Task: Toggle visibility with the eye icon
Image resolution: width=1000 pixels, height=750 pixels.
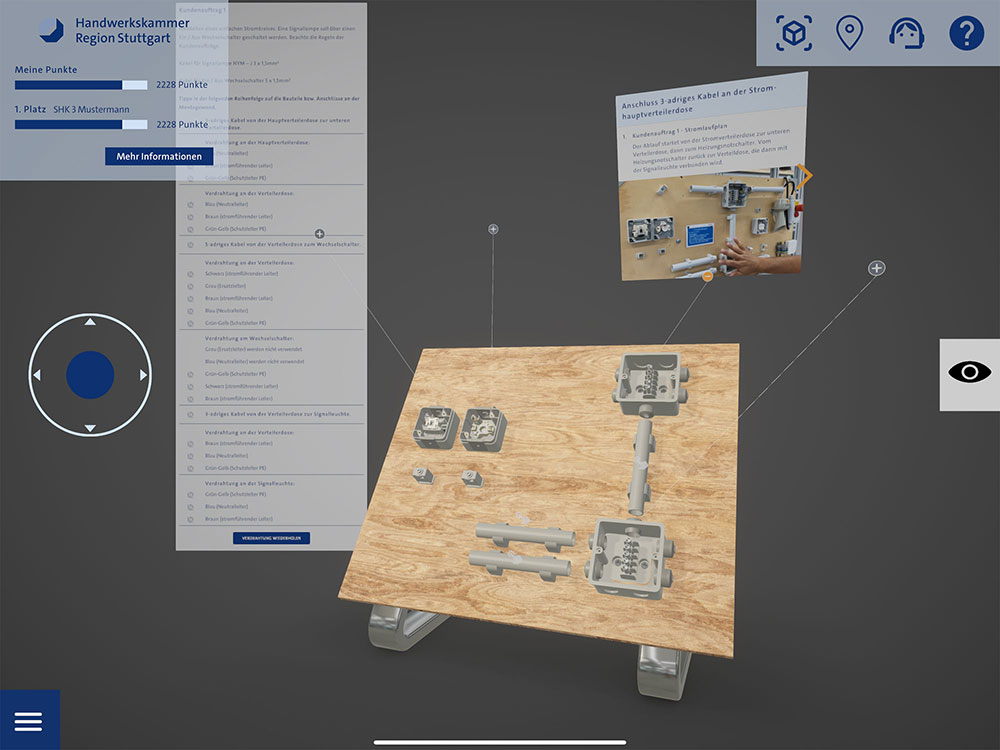Action: (969, 374)
